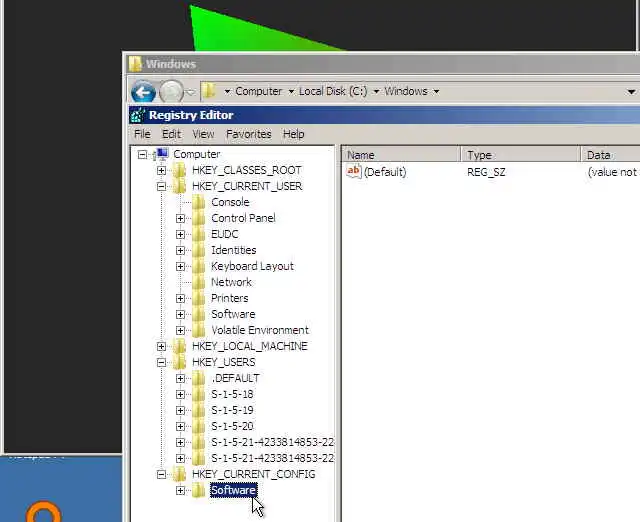Open recent pages dropdown beside Forward button
Viewport: 640px width, 522px height.
click(191, 93)
